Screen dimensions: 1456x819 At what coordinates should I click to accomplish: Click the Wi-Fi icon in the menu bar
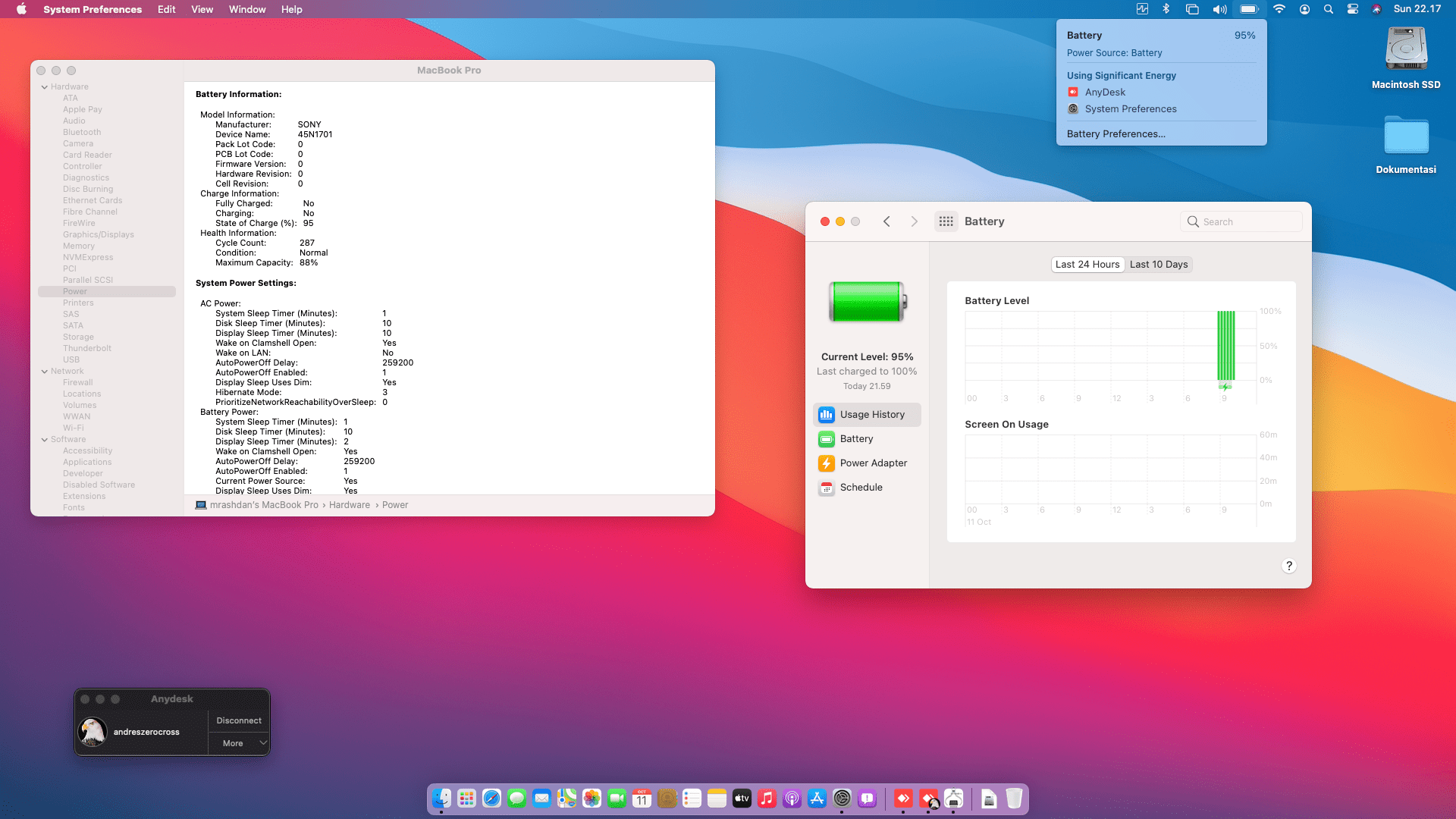[x=1279, y=9]
